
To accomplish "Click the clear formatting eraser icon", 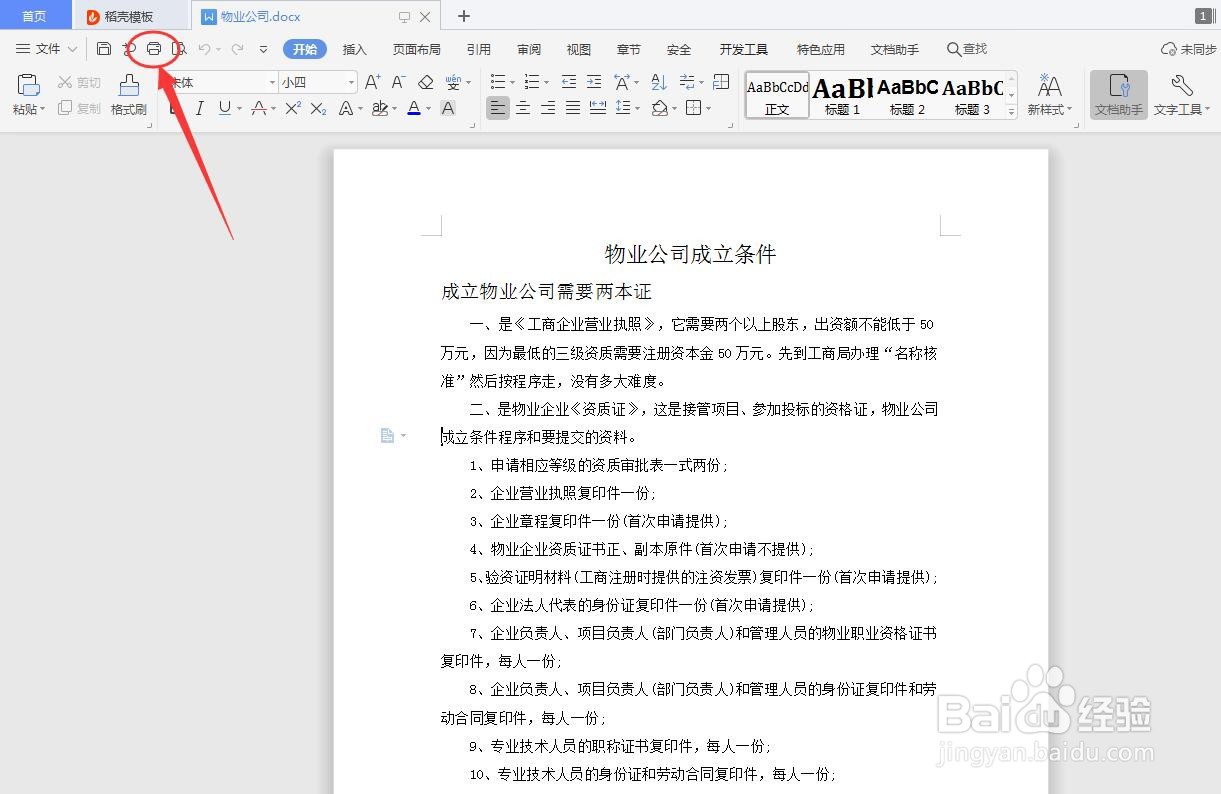I will [x=427, y=83].
